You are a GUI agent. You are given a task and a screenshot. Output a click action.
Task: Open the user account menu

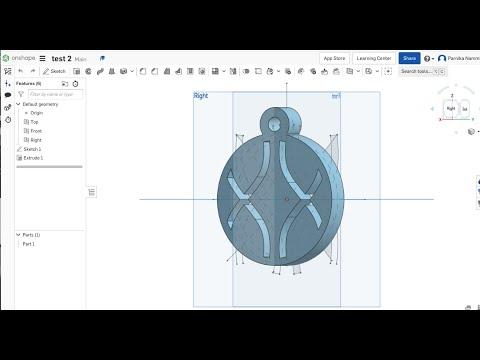[459, 58]
